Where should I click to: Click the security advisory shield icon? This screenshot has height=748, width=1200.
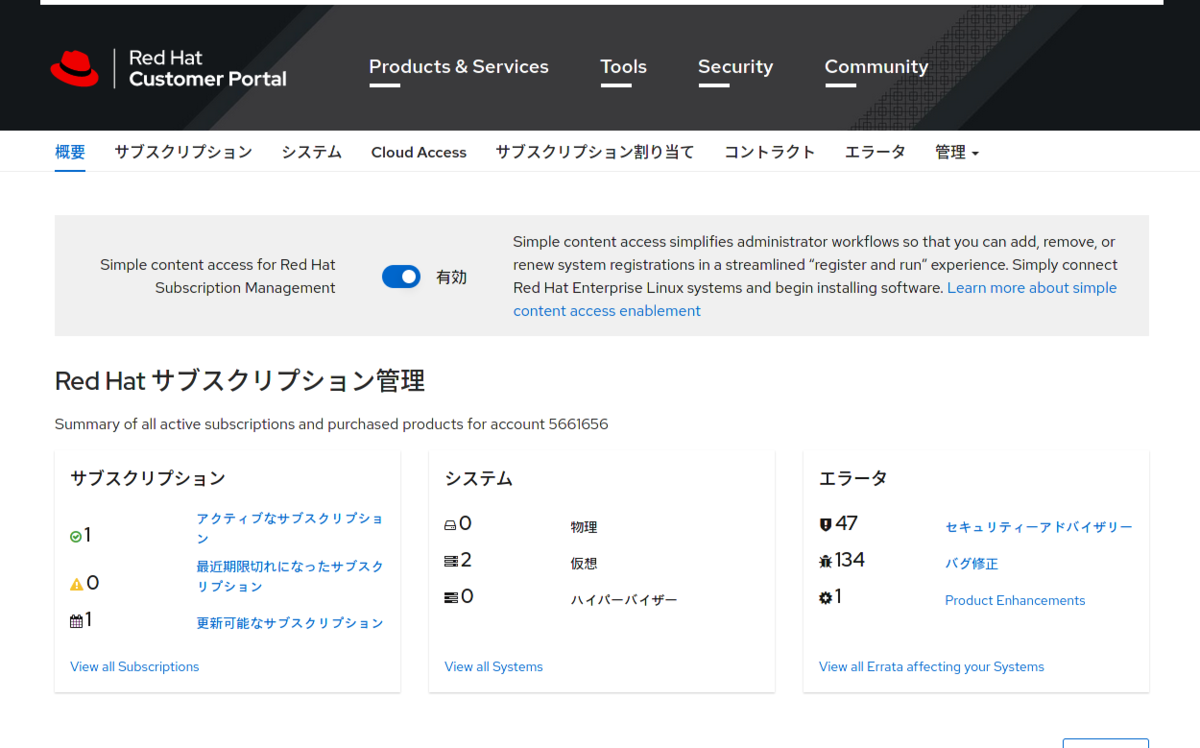[x=825, y=524]
